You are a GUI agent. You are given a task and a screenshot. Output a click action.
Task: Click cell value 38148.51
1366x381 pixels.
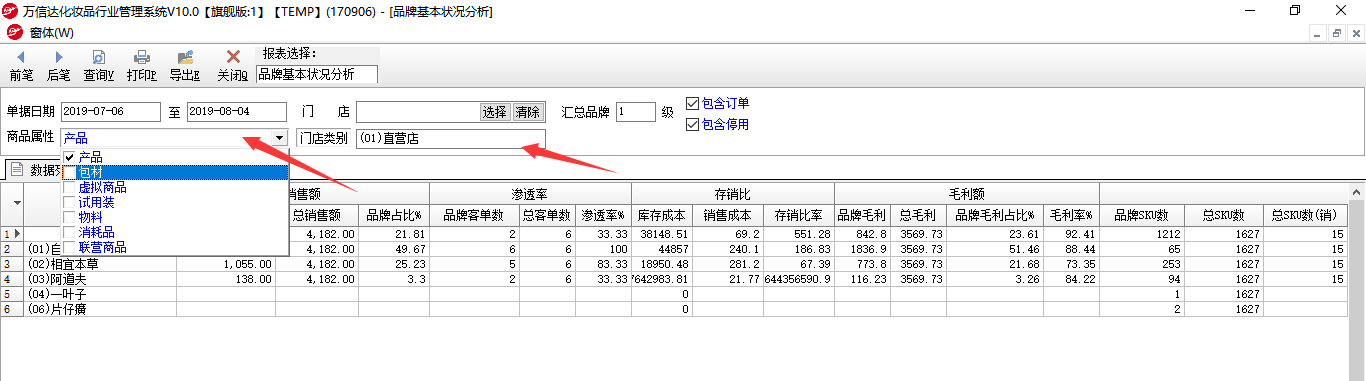(663, 233)
